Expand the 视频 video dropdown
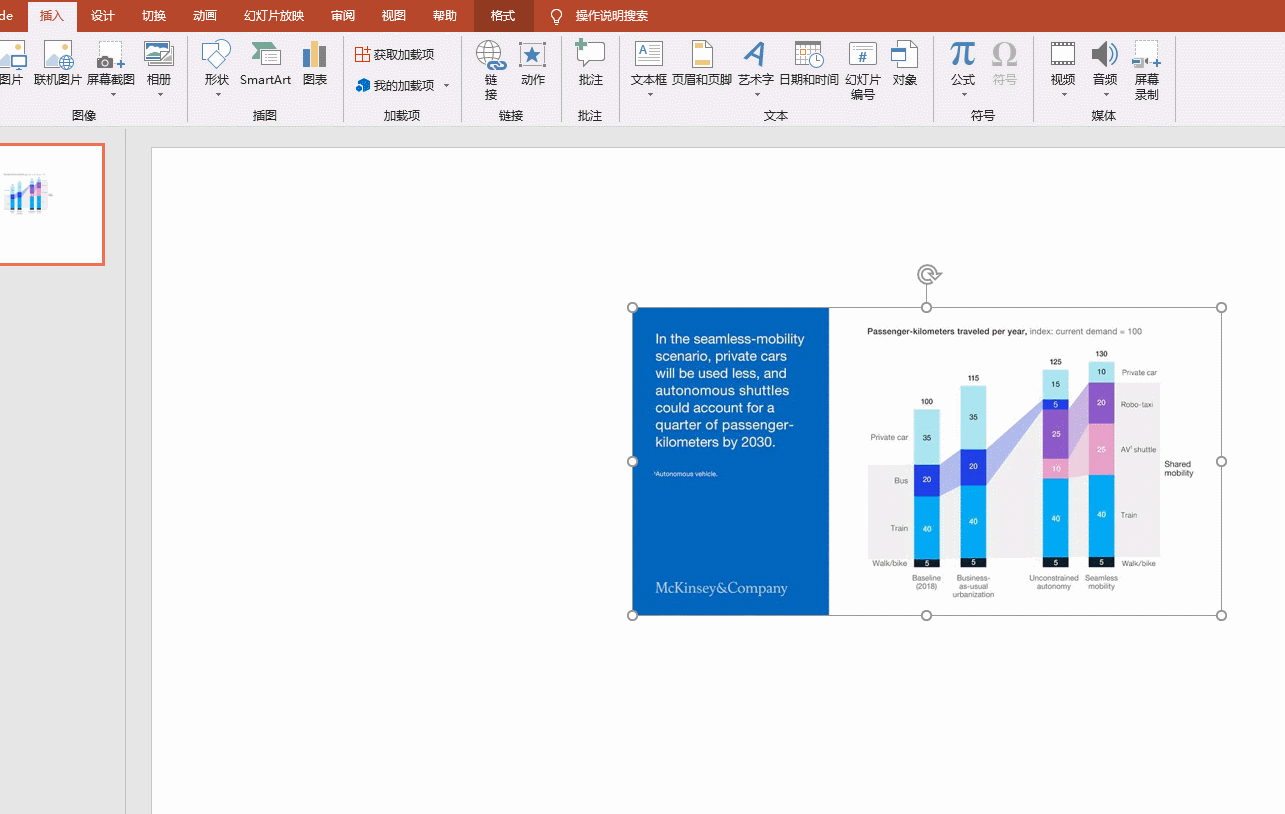 click(x=1063, y=95)
